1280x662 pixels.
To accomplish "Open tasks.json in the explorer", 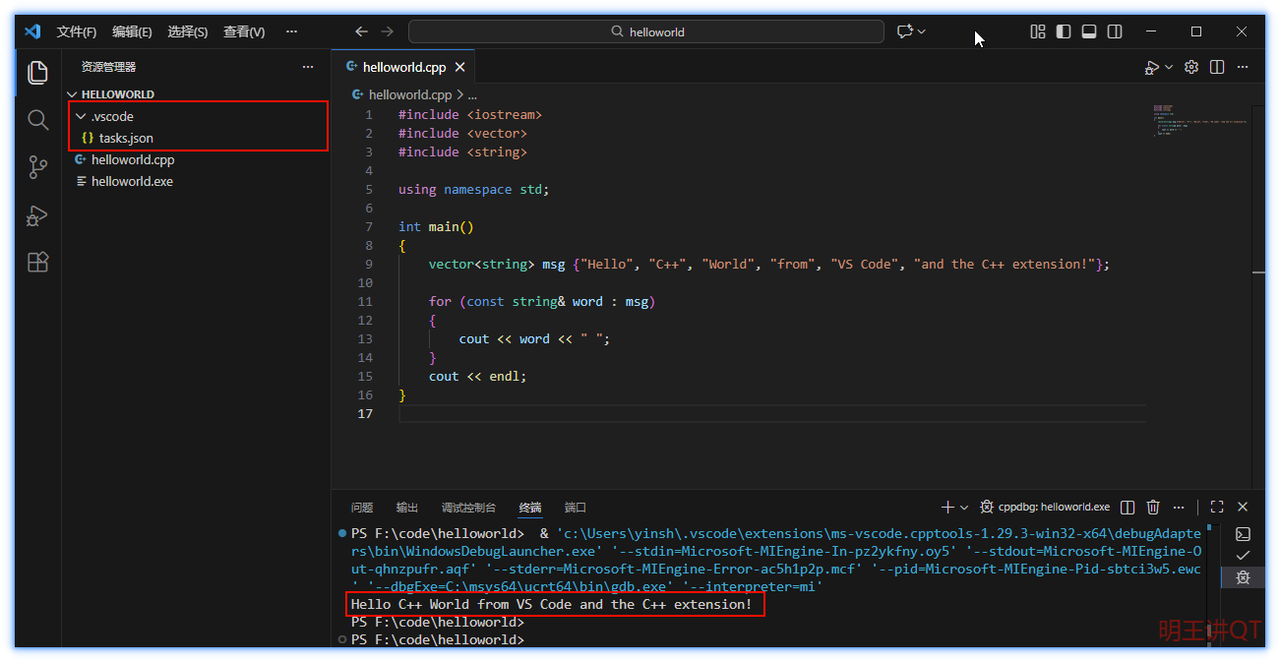I will pyautogui.click(x=125, y=138).
